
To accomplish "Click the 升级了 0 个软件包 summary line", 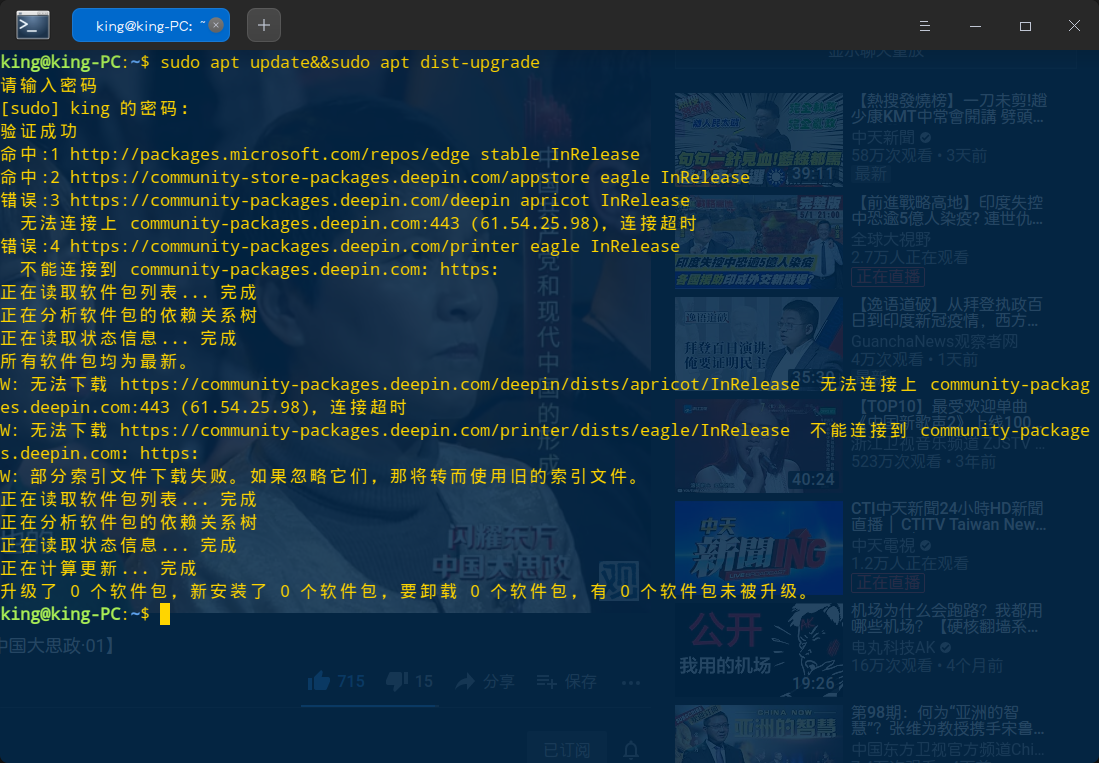I will coord(406,591).
